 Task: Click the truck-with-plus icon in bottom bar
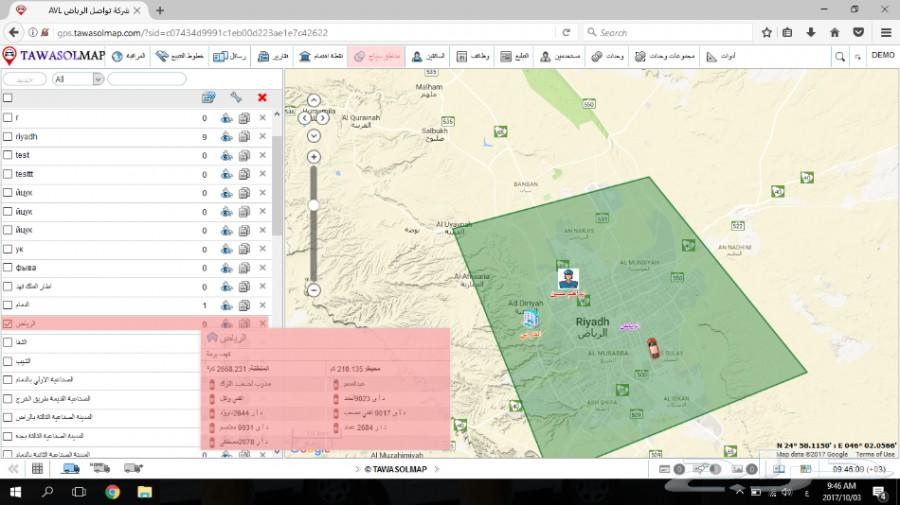133,469
